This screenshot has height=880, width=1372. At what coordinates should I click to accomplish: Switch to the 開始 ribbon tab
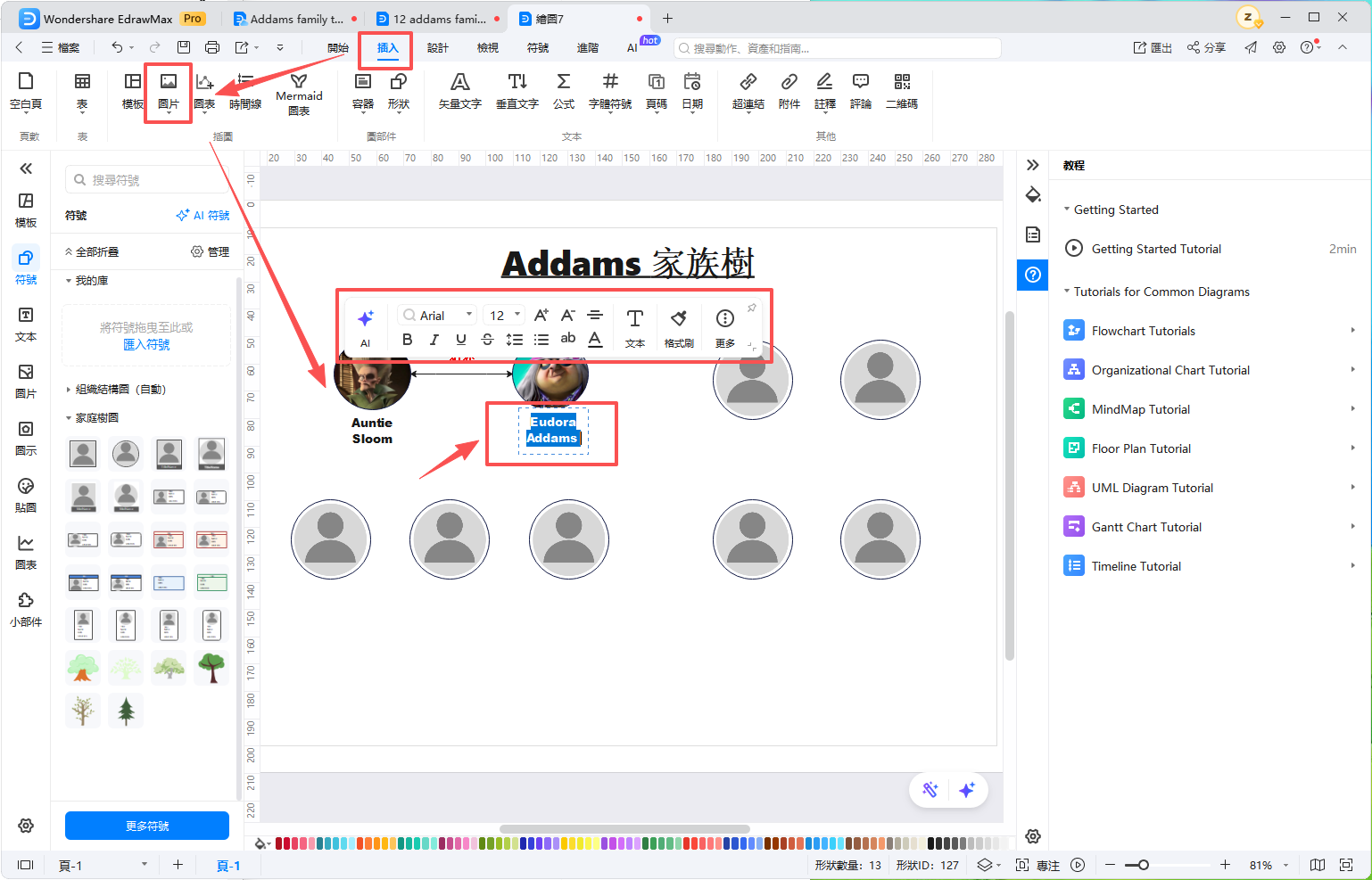337,48
